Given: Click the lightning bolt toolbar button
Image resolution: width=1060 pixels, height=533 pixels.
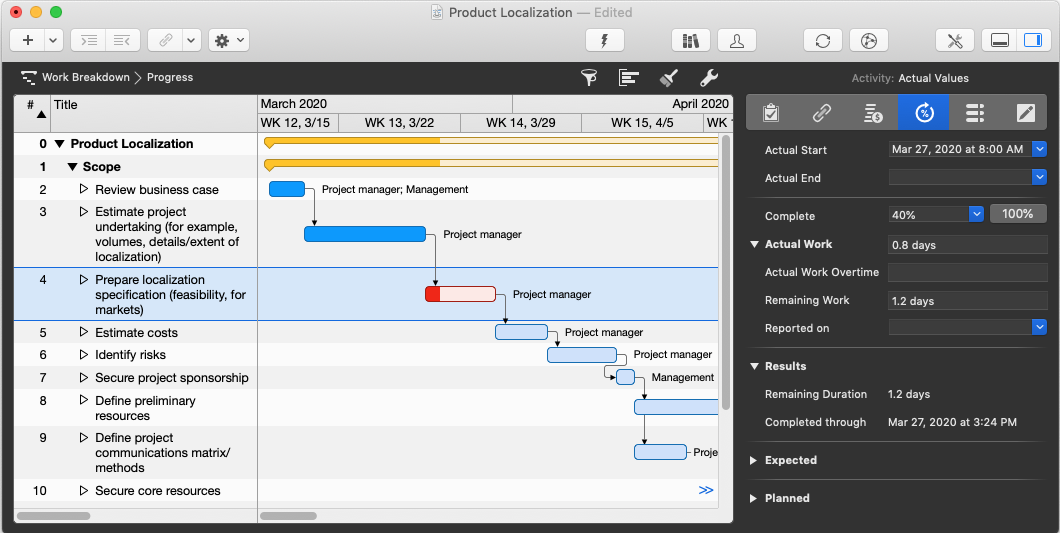Looking at the screenshot, I should 604,40.
